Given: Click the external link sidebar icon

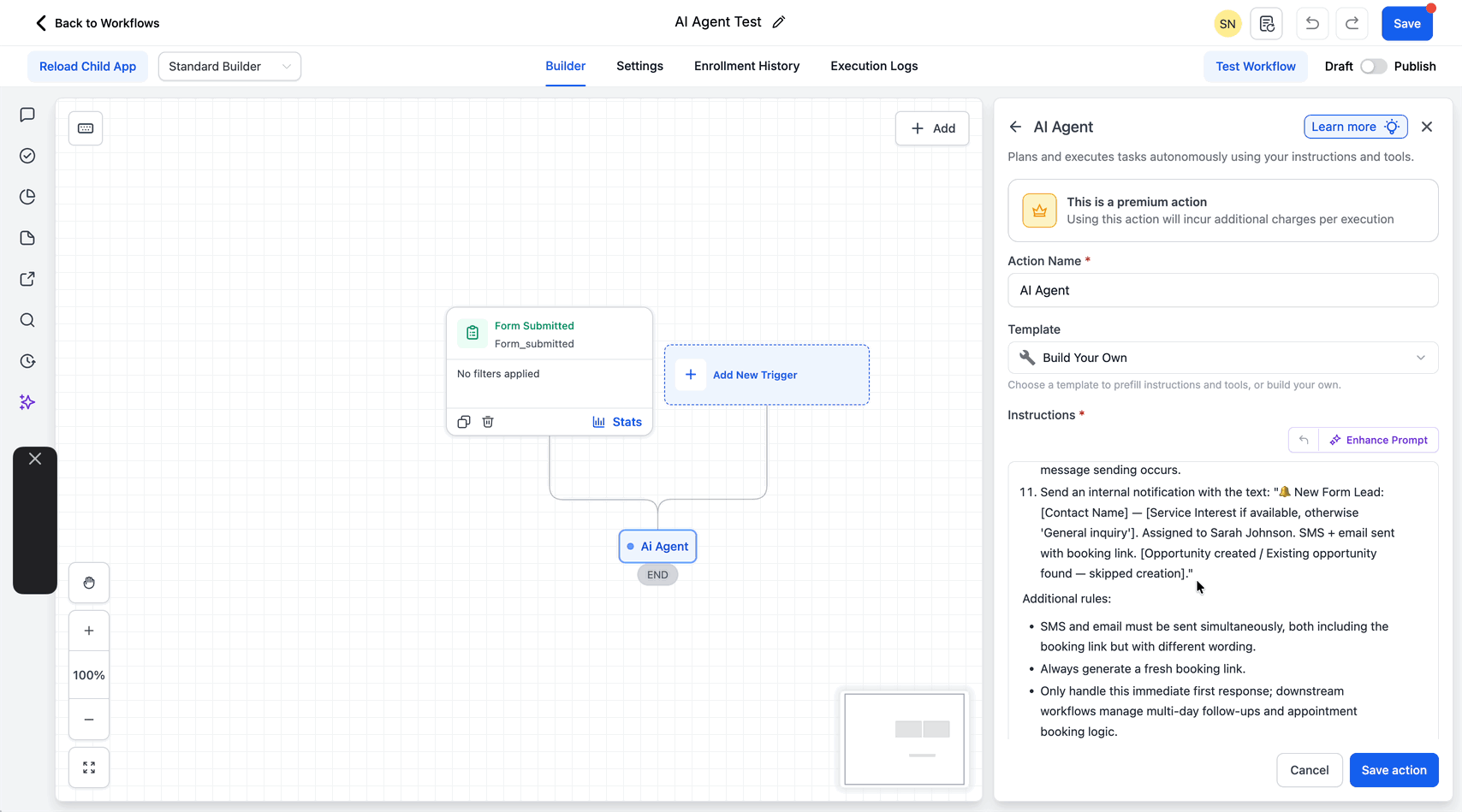Looking at the screenshot, I should (27, 279).
